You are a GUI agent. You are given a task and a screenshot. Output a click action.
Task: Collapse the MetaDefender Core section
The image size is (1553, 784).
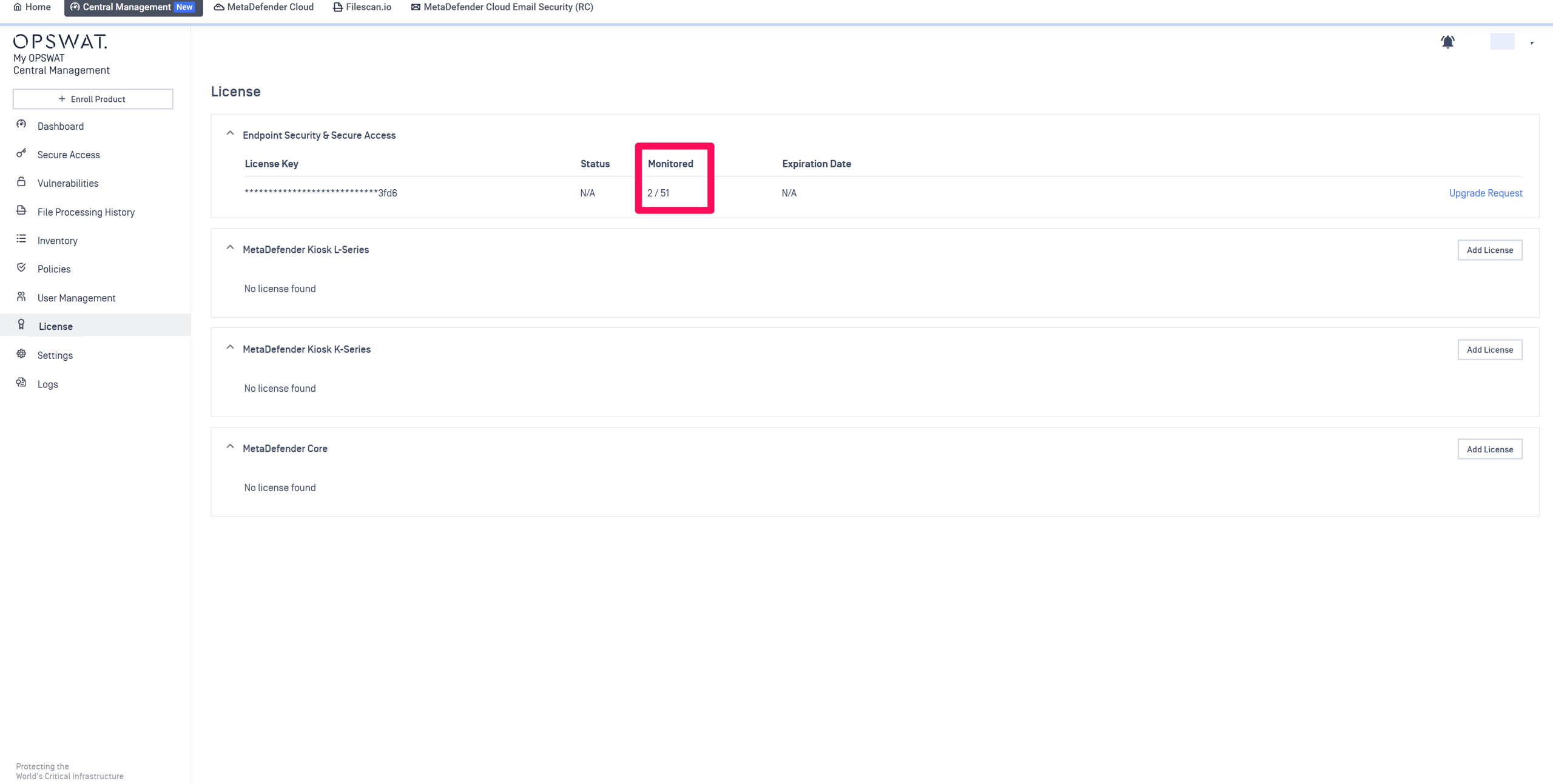(x=230, y=447)
